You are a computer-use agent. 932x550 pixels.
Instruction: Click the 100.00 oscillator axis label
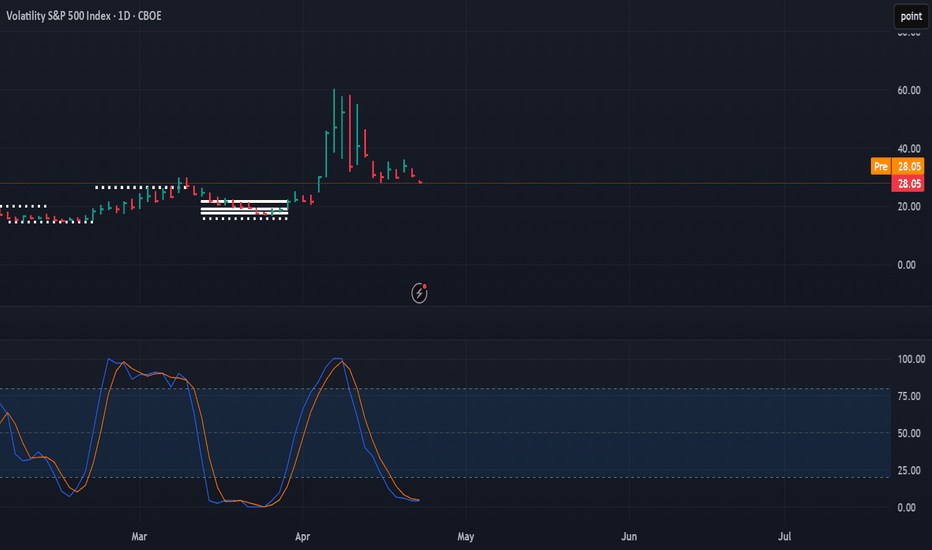[x=911, y=359]
